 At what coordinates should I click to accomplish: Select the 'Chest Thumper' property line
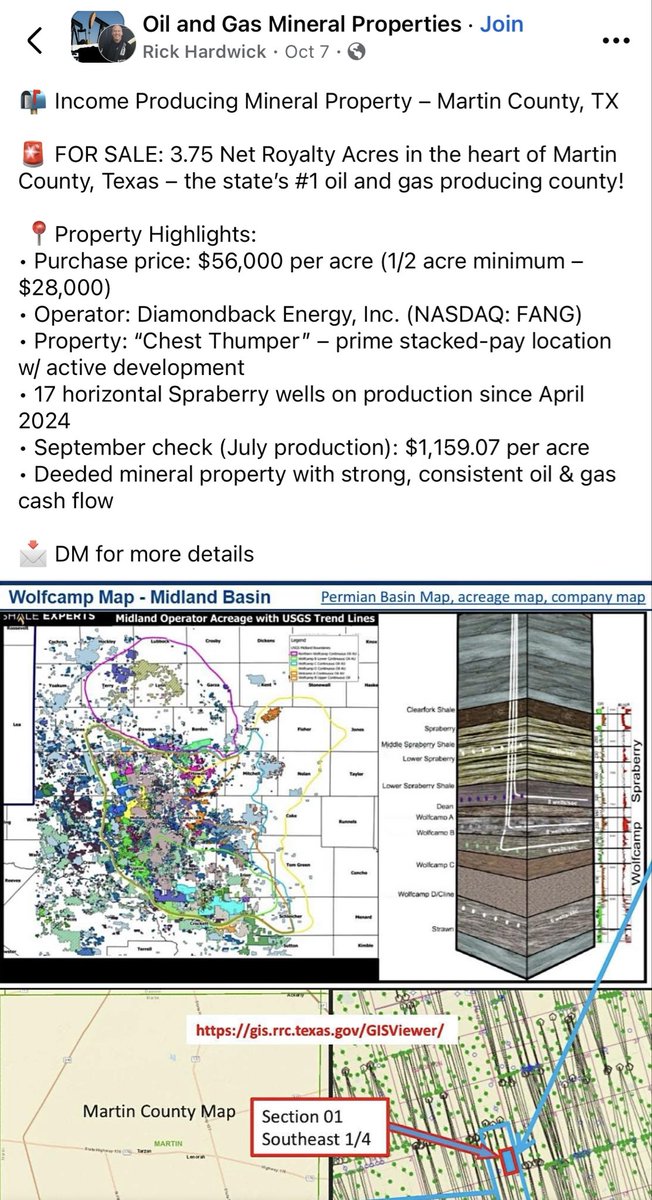point(315,353)
